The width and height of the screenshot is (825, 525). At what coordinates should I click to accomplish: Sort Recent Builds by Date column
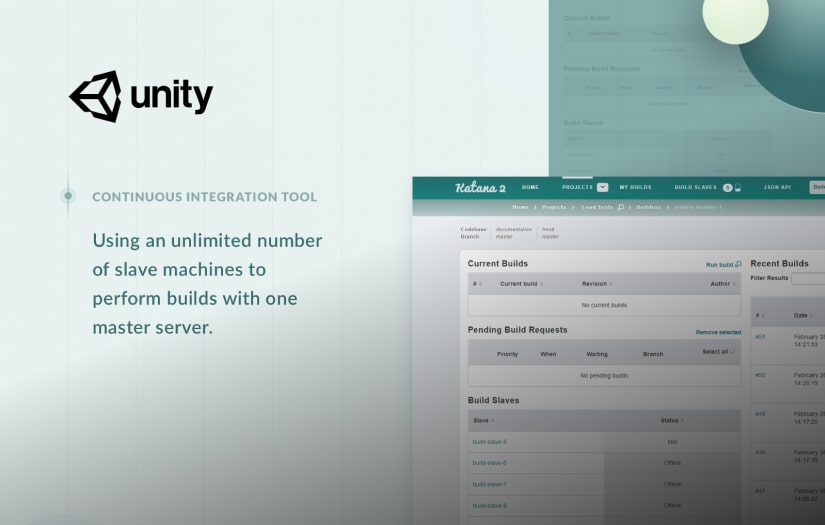tap(802, 316)
